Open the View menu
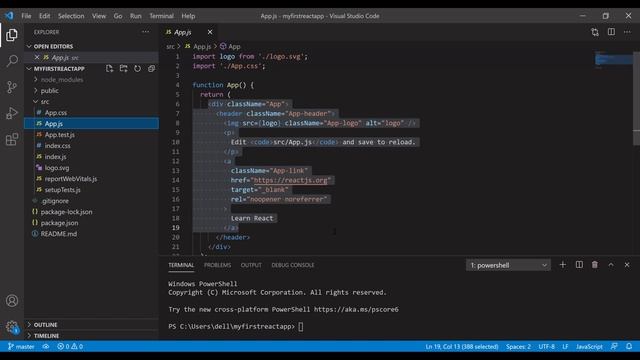The height and width of the screenshot is (360, 640). (99, 16)
